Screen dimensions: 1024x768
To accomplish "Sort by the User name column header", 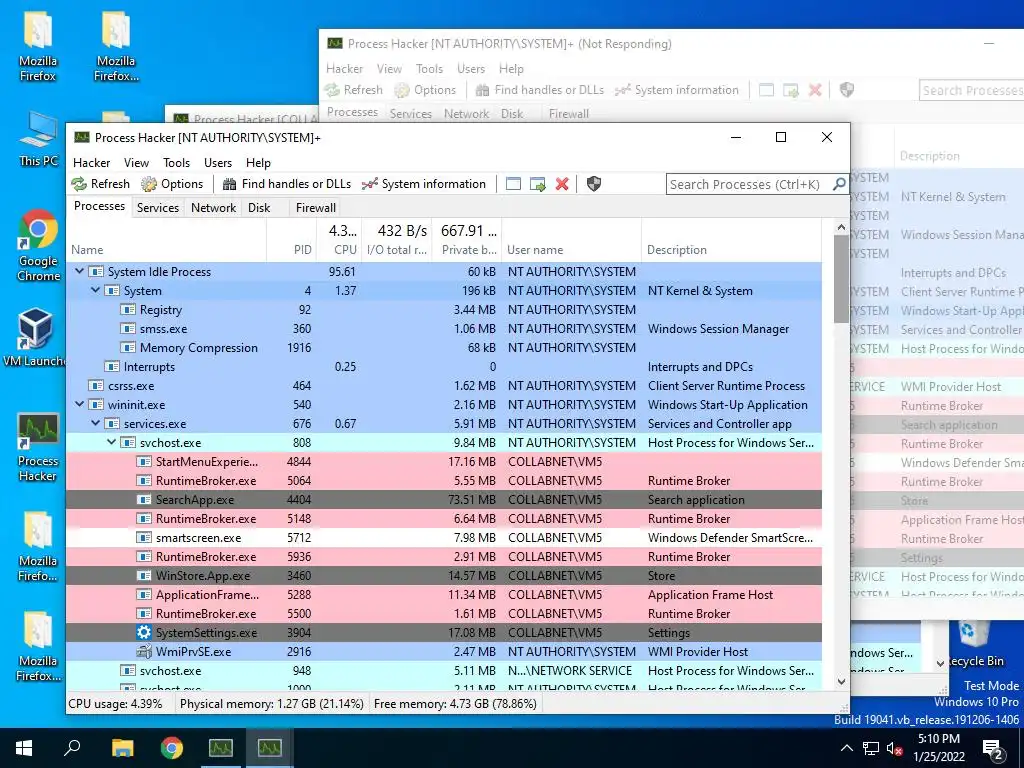I will click(x=571, y=249).
